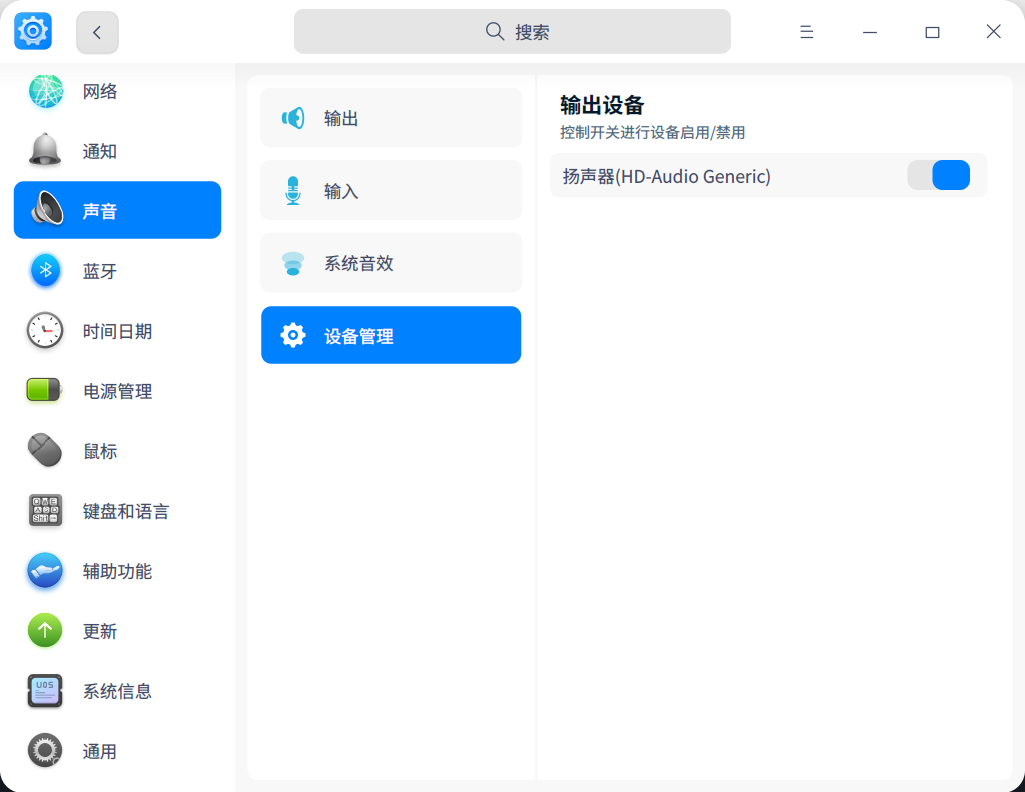Select 时间日期 label in sidebar
Viewport: 1025px width, 792px height.
tap(118, 331)
